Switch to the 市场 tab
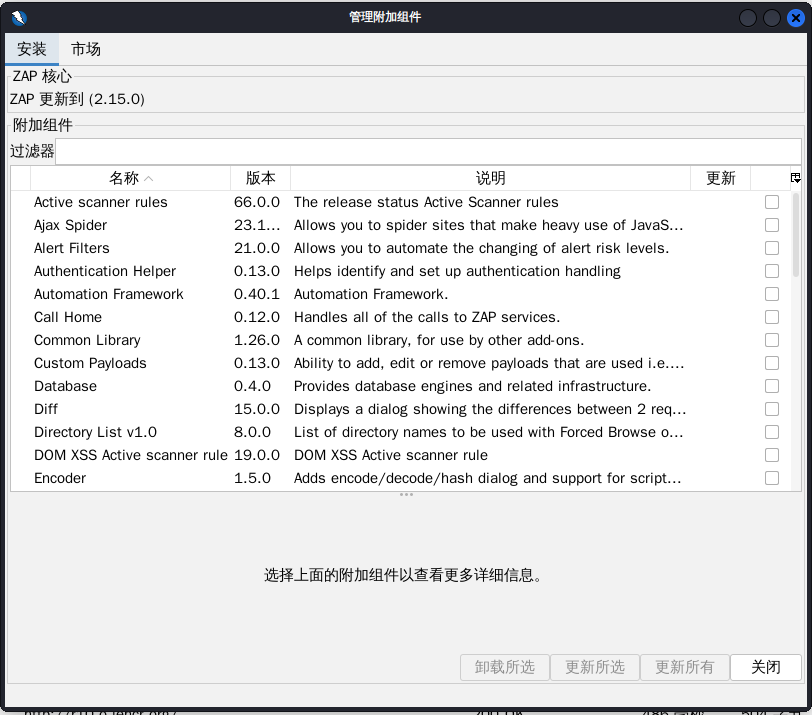The image size is (812, 715). coord(85,49)
